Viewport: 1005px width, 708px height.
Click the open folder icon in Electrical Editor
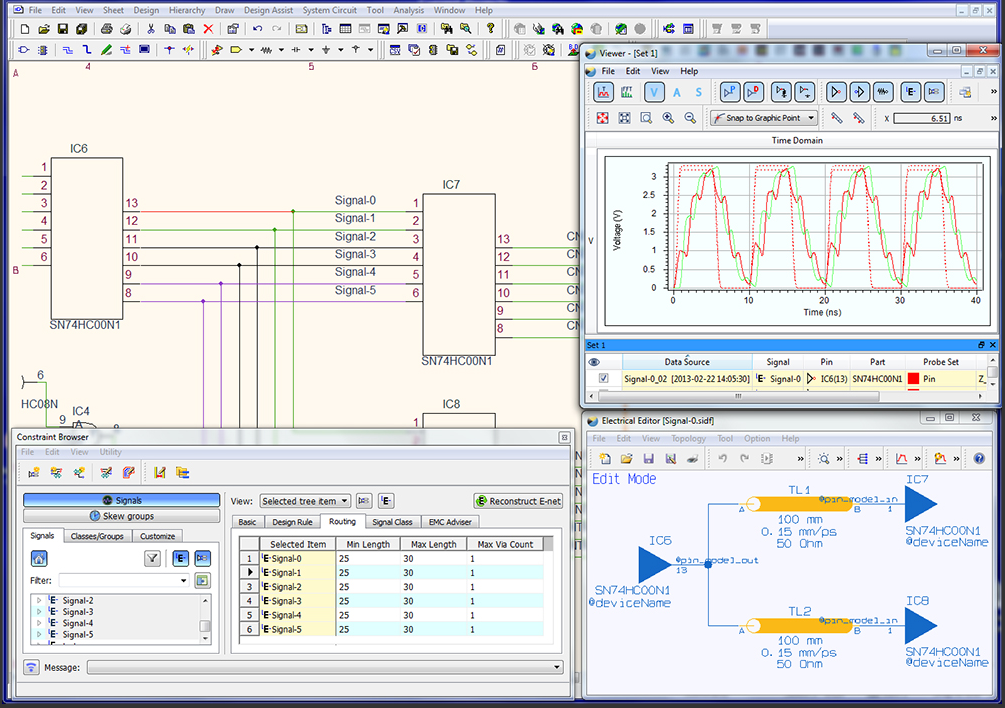point(627,459)
